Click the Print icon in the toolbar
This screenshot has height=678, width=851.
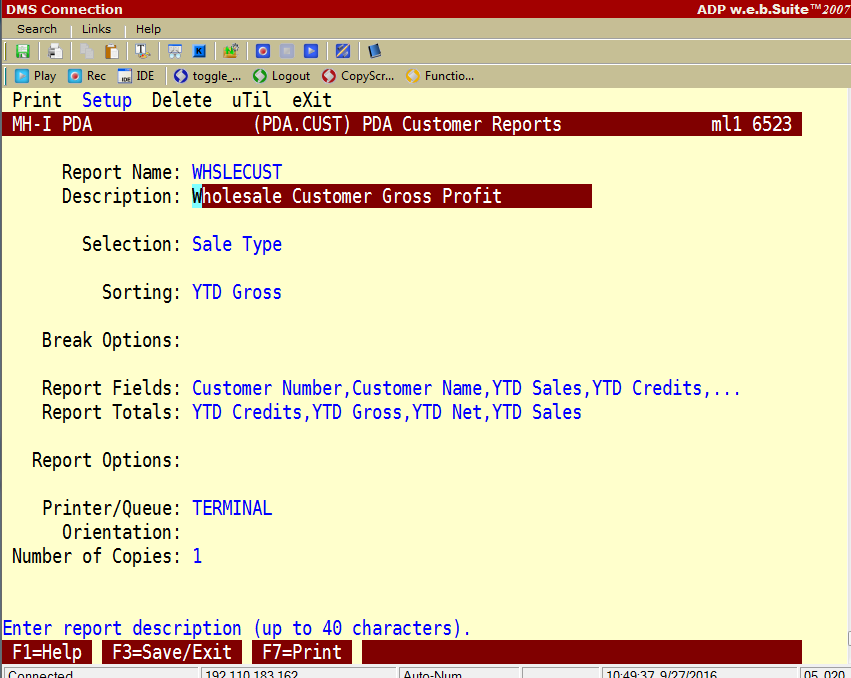tap(55, 51)
